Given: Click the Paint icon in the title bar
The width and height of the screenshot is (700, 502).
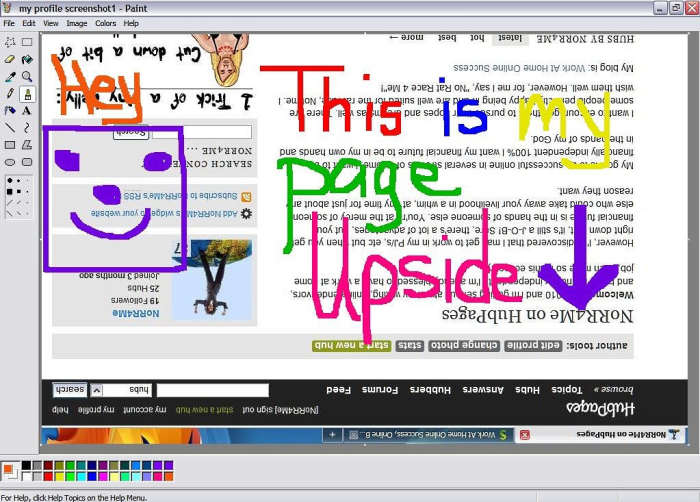Looking at the screenshot, I should [6, 8].
